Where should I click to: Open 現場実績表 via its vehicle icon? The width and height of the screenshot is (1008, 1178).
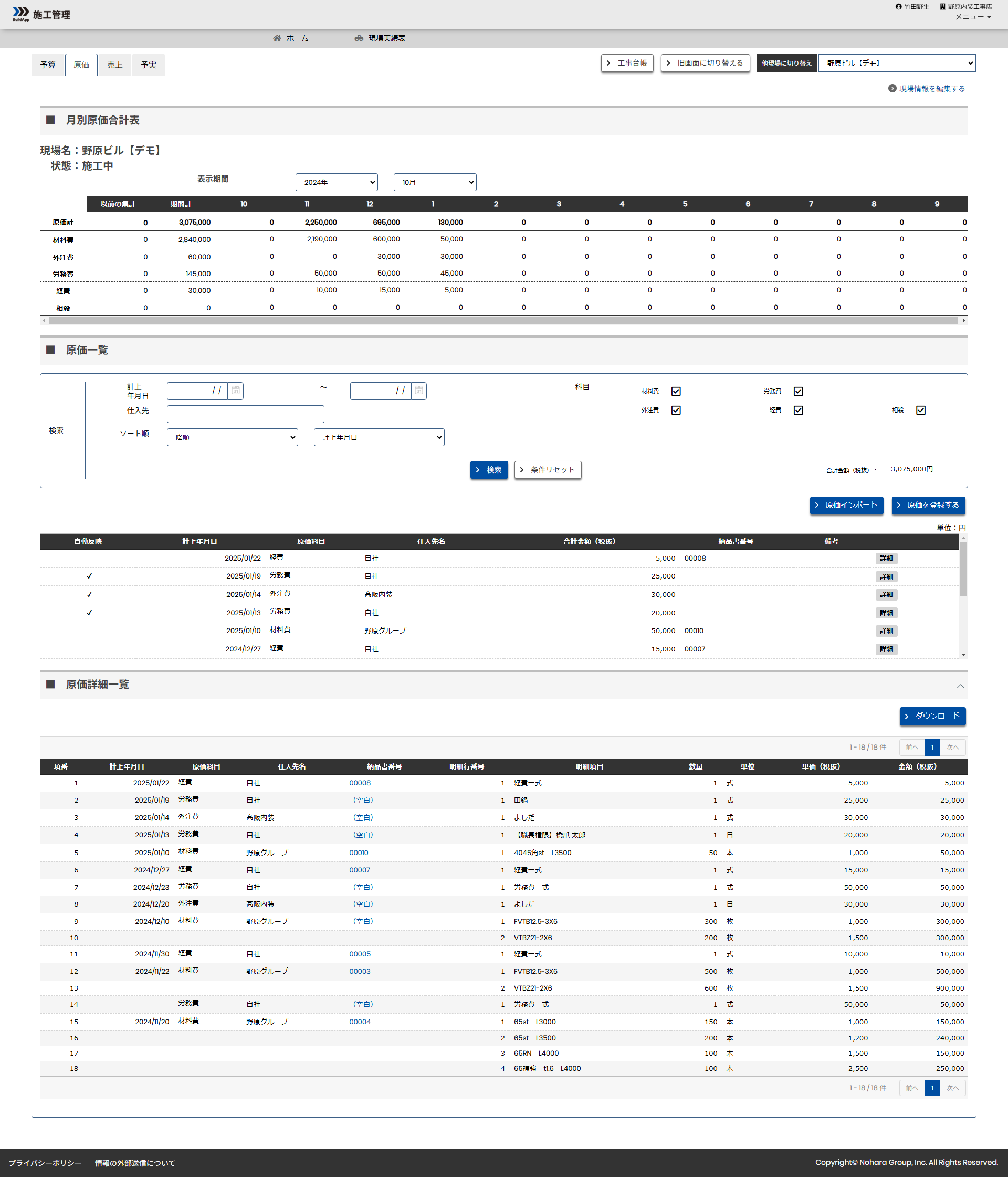click(x=359, y=38)
